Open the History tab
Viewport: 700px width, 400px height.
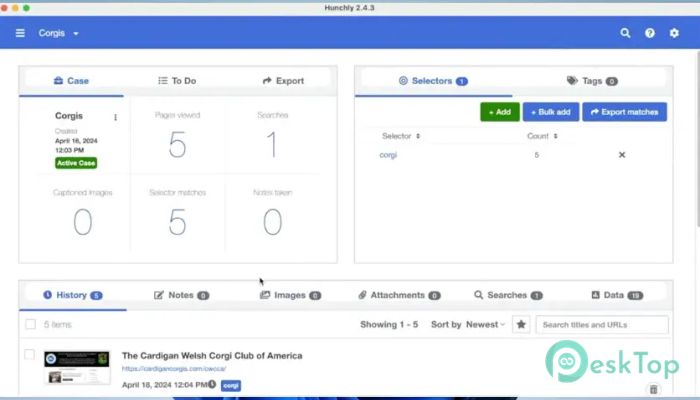point(73,295)
